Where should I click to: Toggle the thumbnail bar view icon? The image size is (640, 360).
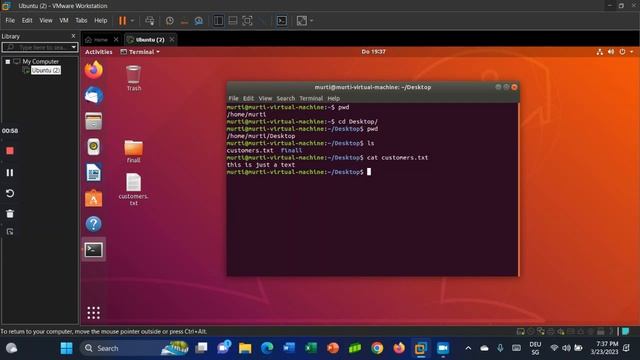(233, 20)
